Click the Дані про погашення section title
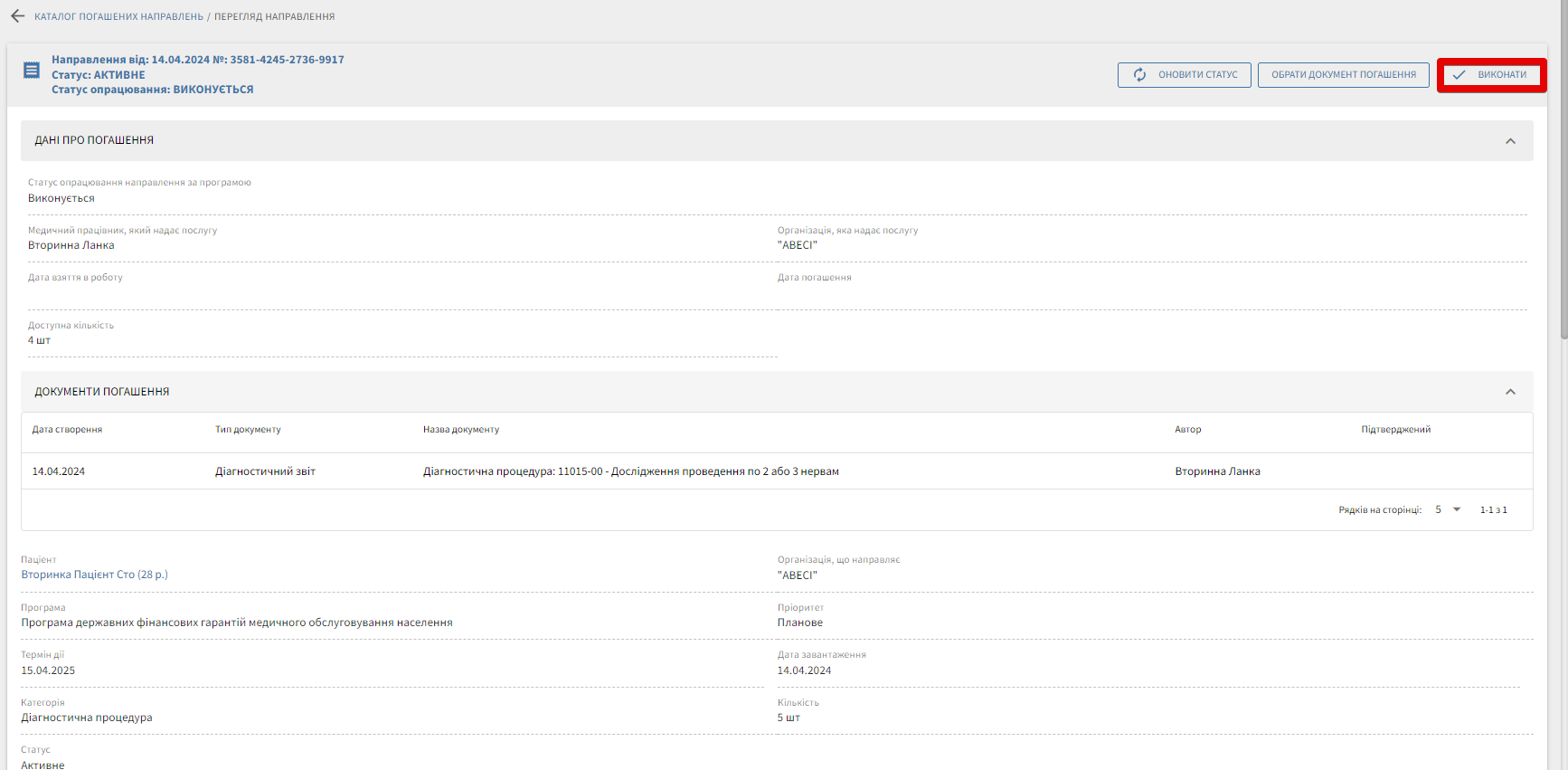1568x770 pixels. (94, 140)
